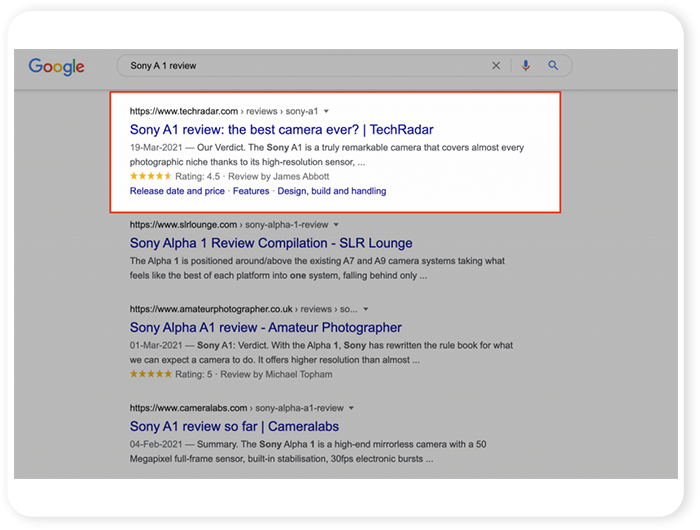Image resolution: width=700 pixels, height=530 pixels.
Task: Open dropdown arrow next to amateurphotographer.co.uk URL
Action: coord(366,309)
